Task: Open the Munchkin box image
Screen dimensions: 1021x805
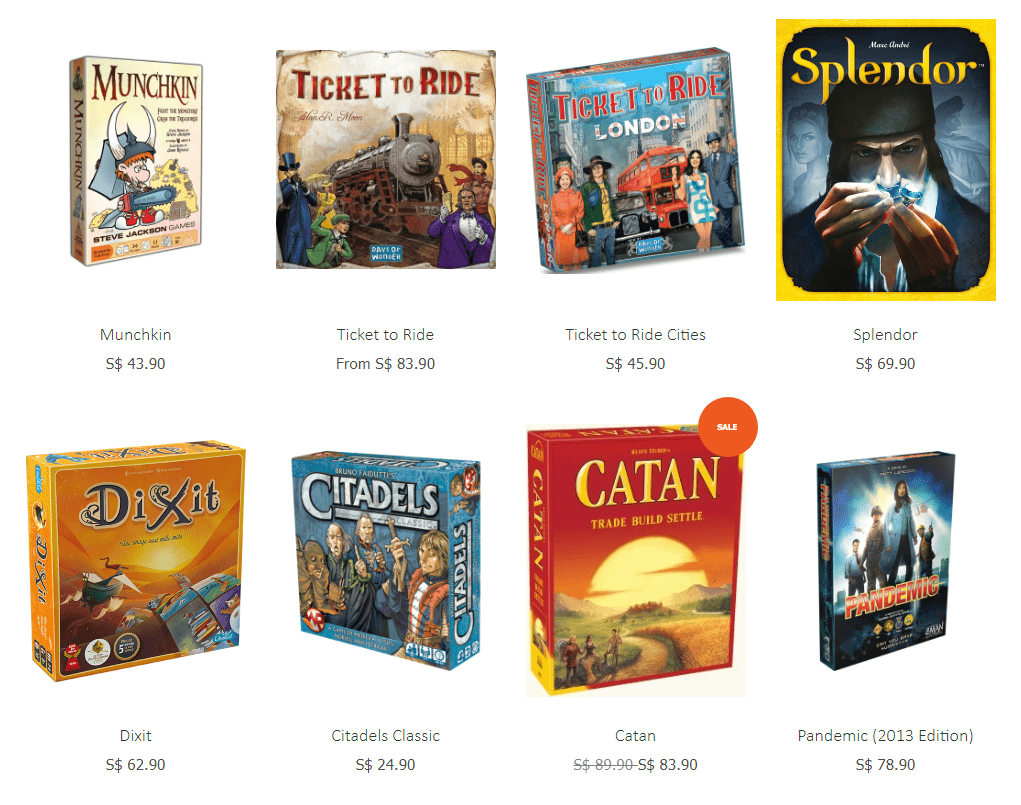Action: tap(136, 161)
